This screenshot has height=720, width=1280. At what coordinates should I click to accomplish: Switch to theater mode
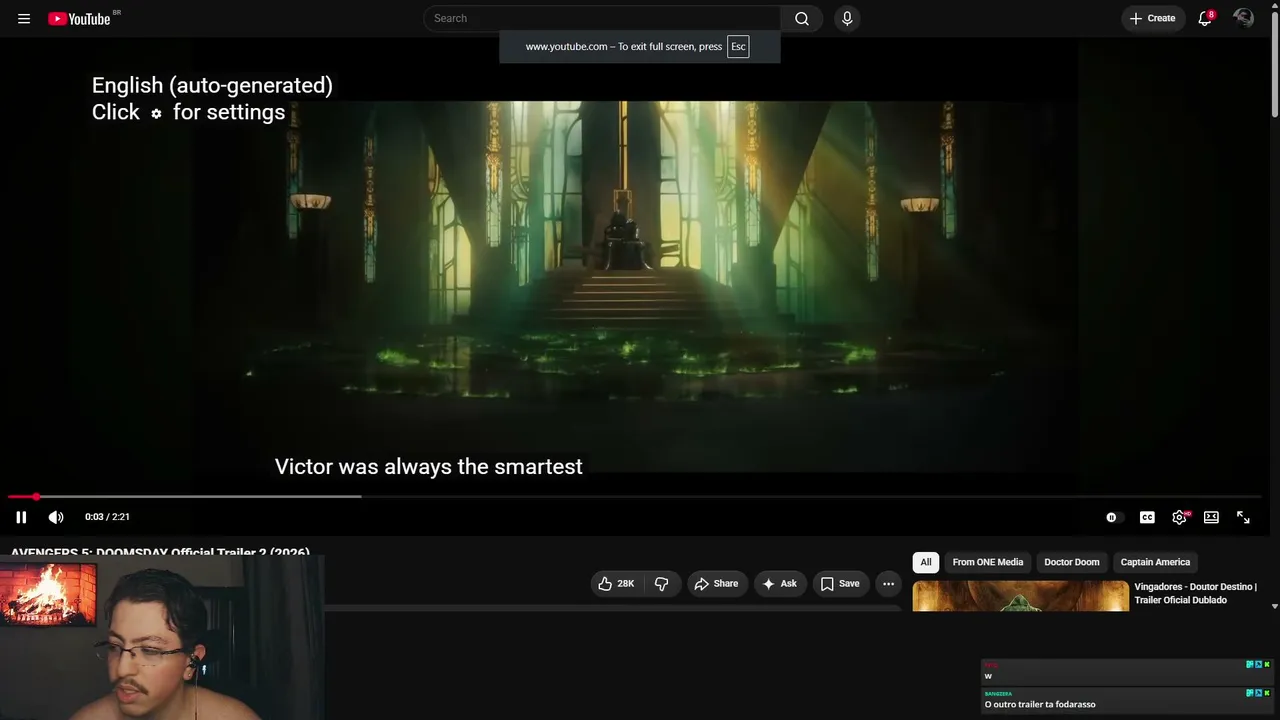point(1211,517)
